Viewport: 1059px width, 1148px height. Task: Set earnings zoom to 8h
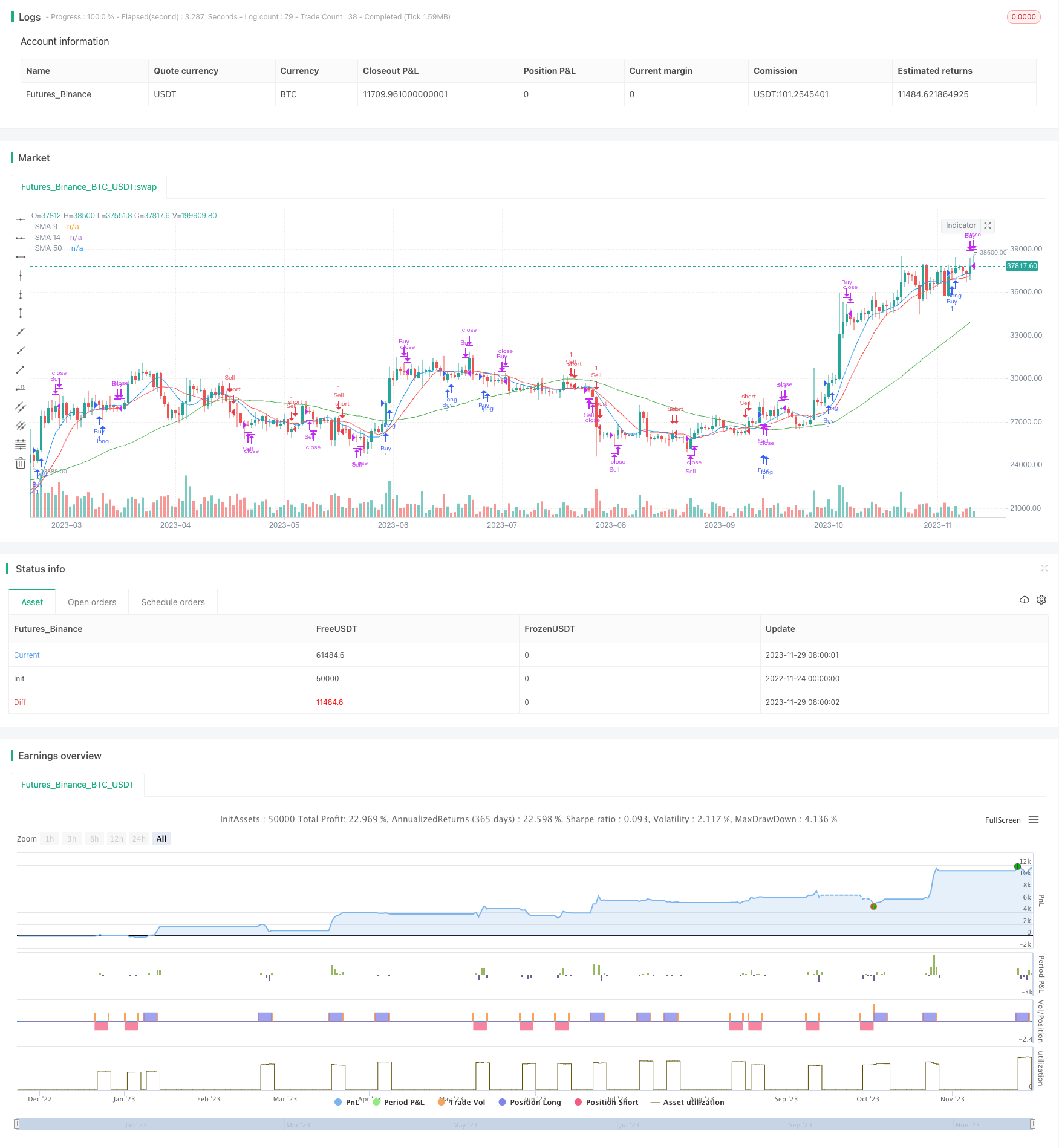coord(94,838)
